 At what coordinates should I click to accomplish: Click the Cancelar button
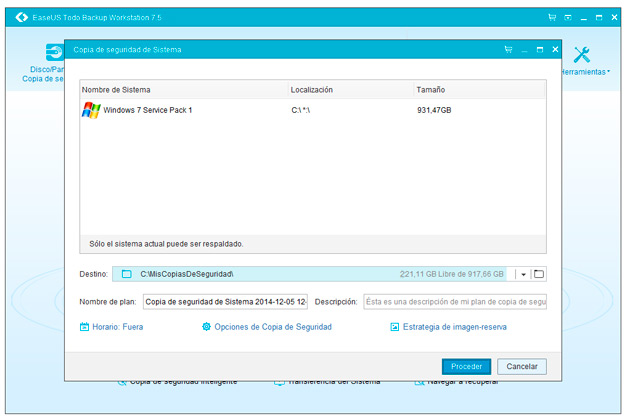coord(522,366)
